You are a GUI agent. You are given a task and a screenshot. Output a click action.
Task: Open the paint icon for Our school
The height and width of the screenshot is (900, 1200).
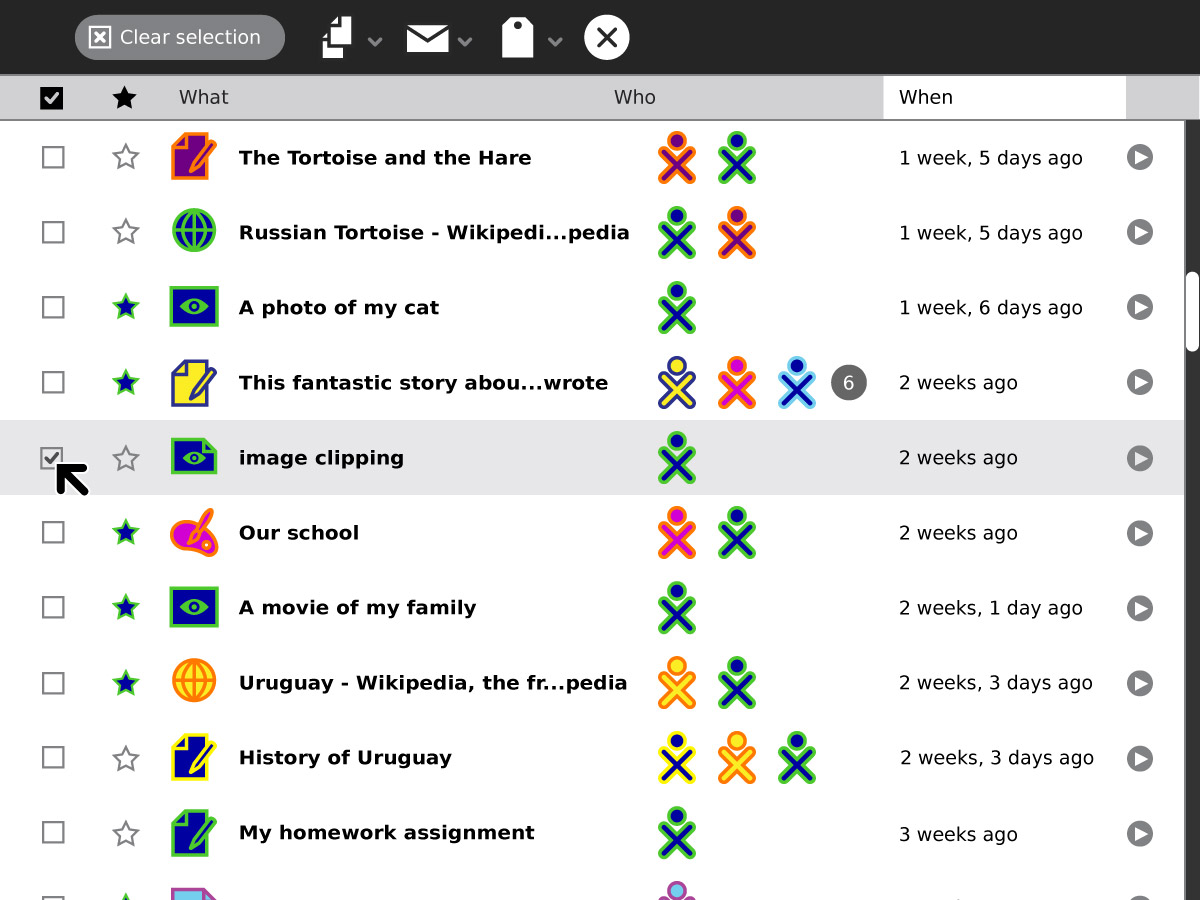tap(194, 532)
